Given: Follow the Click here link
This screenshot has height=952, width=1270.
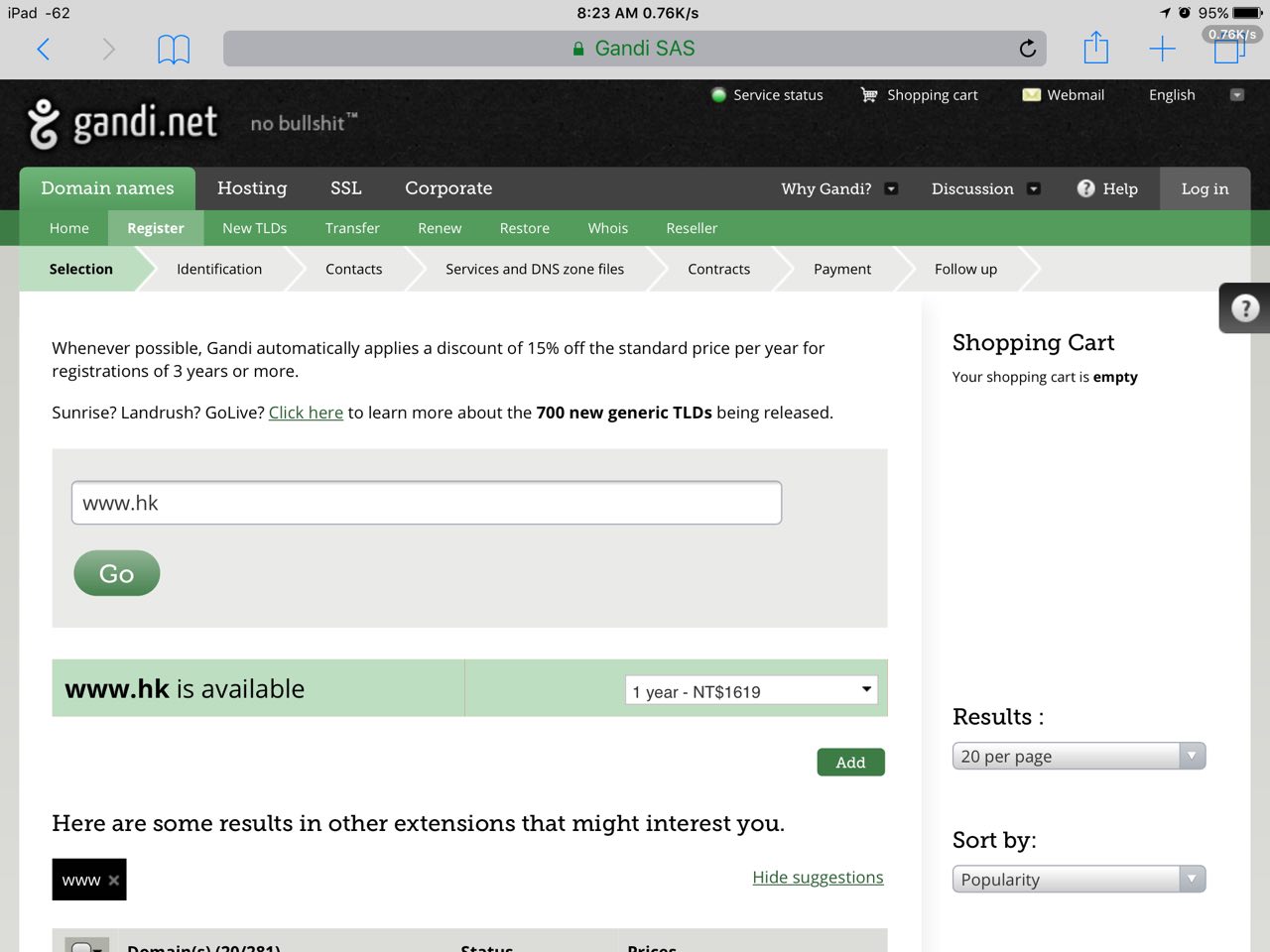Looking at the screenshot, I should pos(306,413).
